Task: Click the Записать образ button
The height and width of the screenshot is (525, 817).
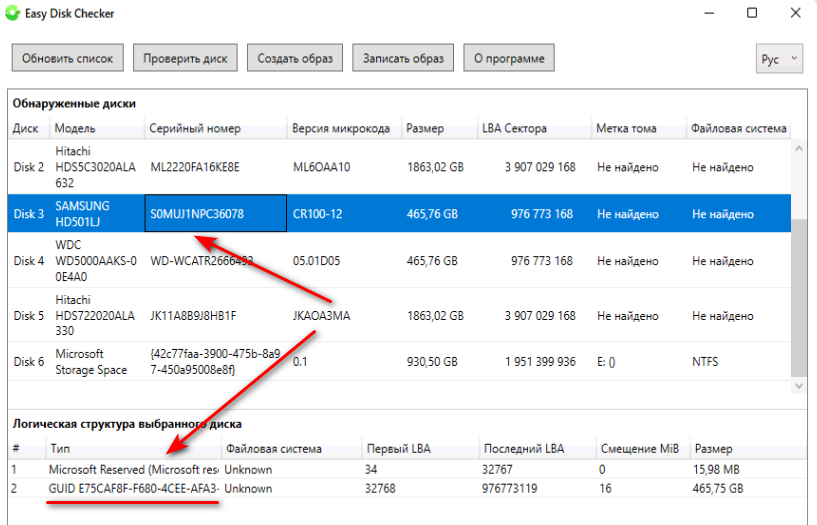Action: (x=403, y=59)
